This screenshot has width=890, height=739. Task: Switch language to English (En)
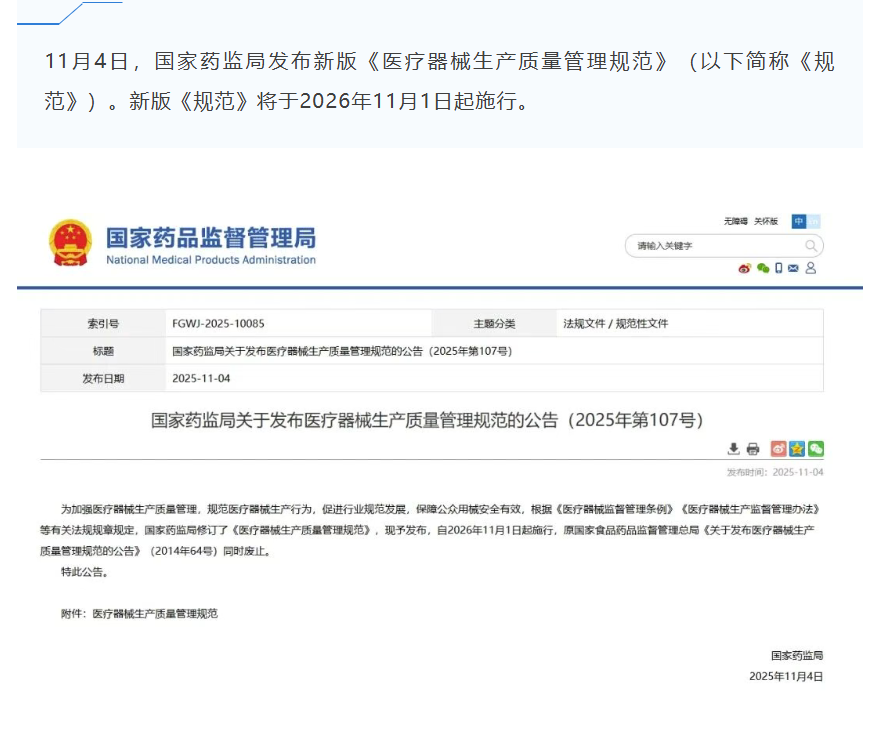[x=814, y=221]
